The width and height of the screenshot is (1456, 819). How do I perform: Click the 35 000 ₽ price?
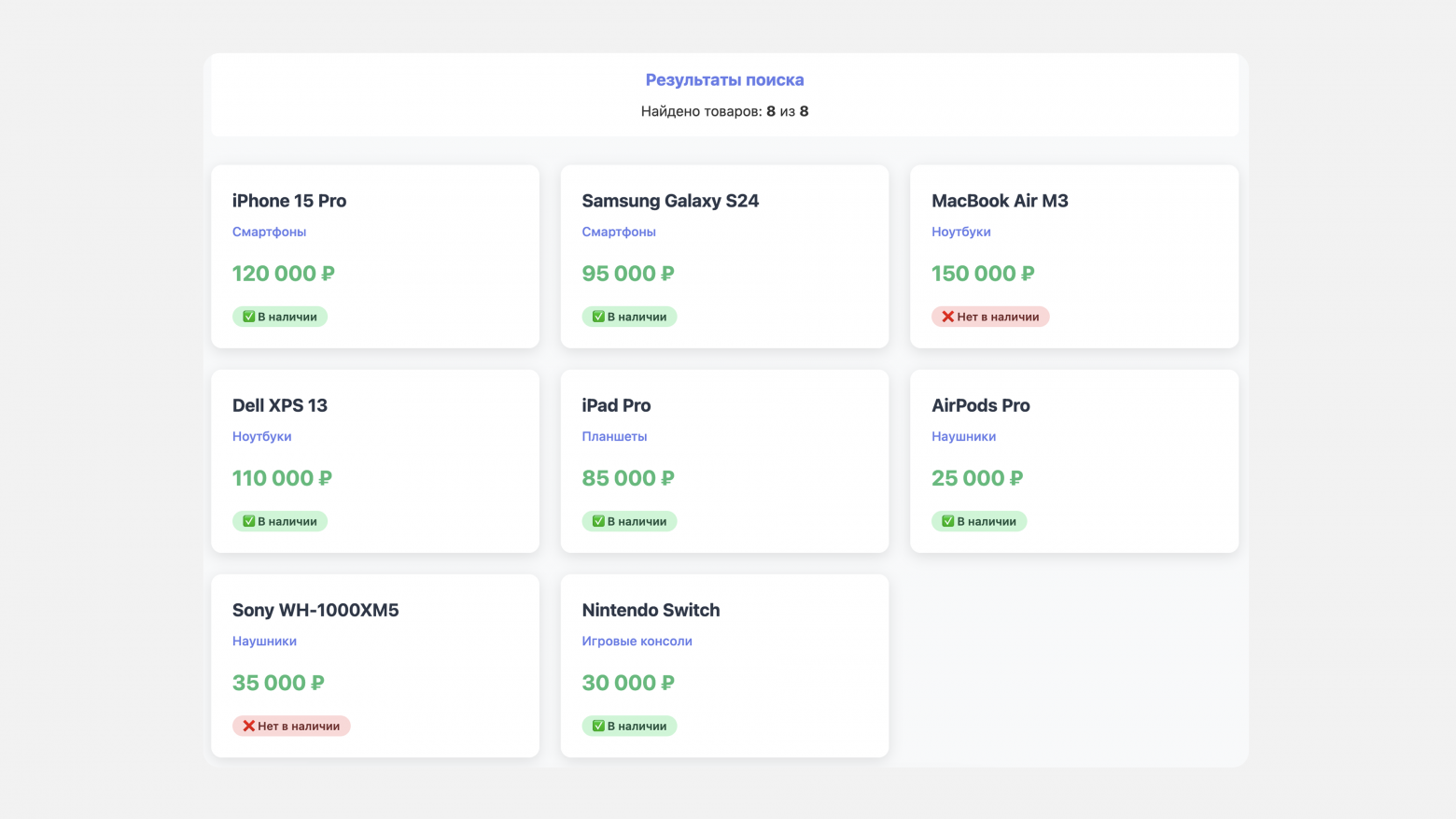tap(278, 683)
